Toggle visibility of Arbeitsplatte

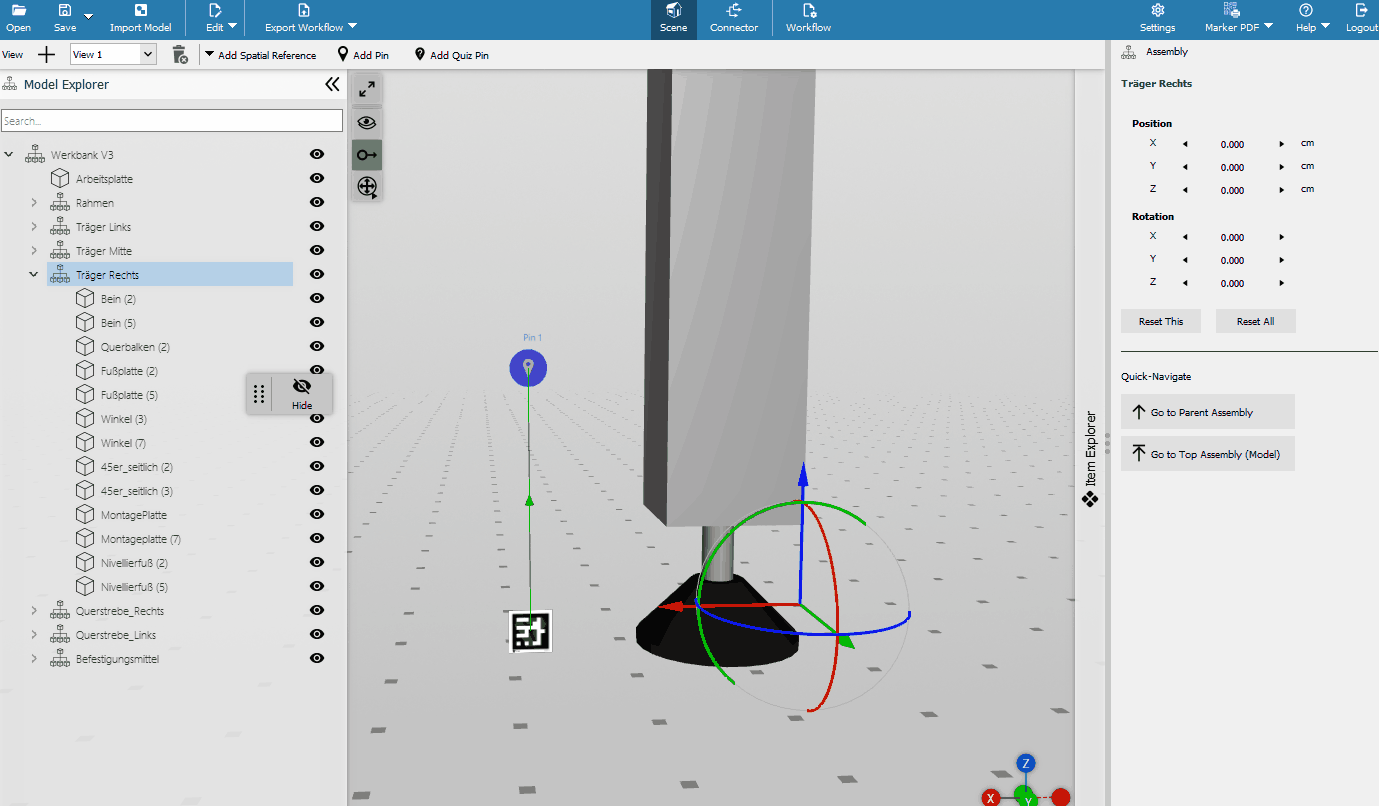pyautogui.click(x=317, y=178)
